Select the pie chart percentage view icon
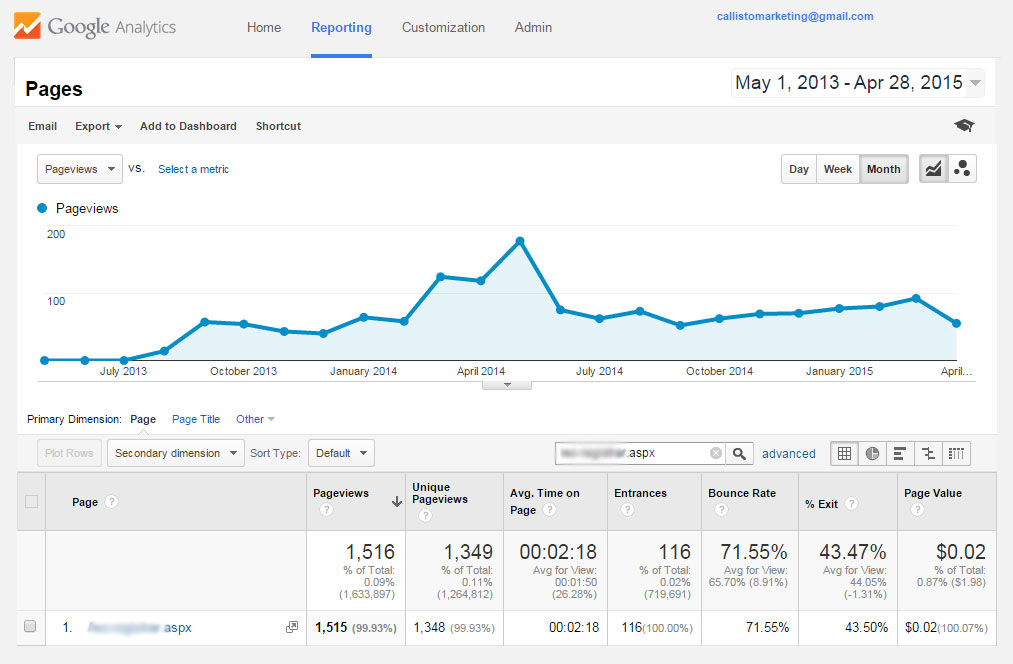The height and width of the screenshot is (664, 1013). pos(872,453)
